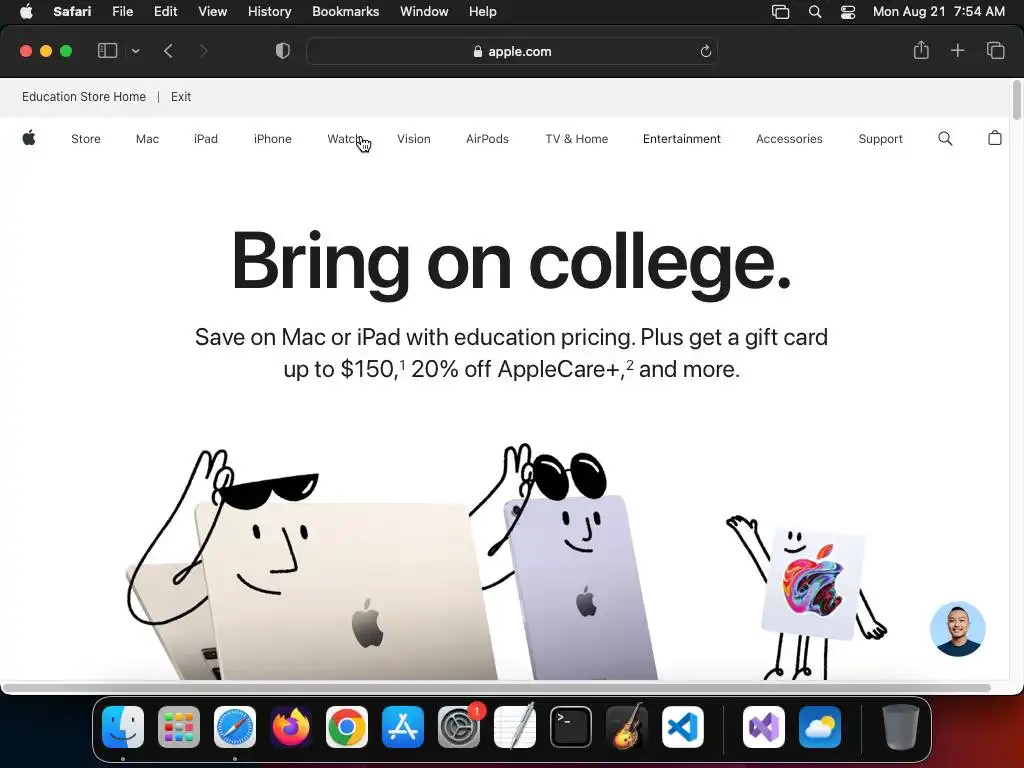Open the Edit menu

[165, 11]
